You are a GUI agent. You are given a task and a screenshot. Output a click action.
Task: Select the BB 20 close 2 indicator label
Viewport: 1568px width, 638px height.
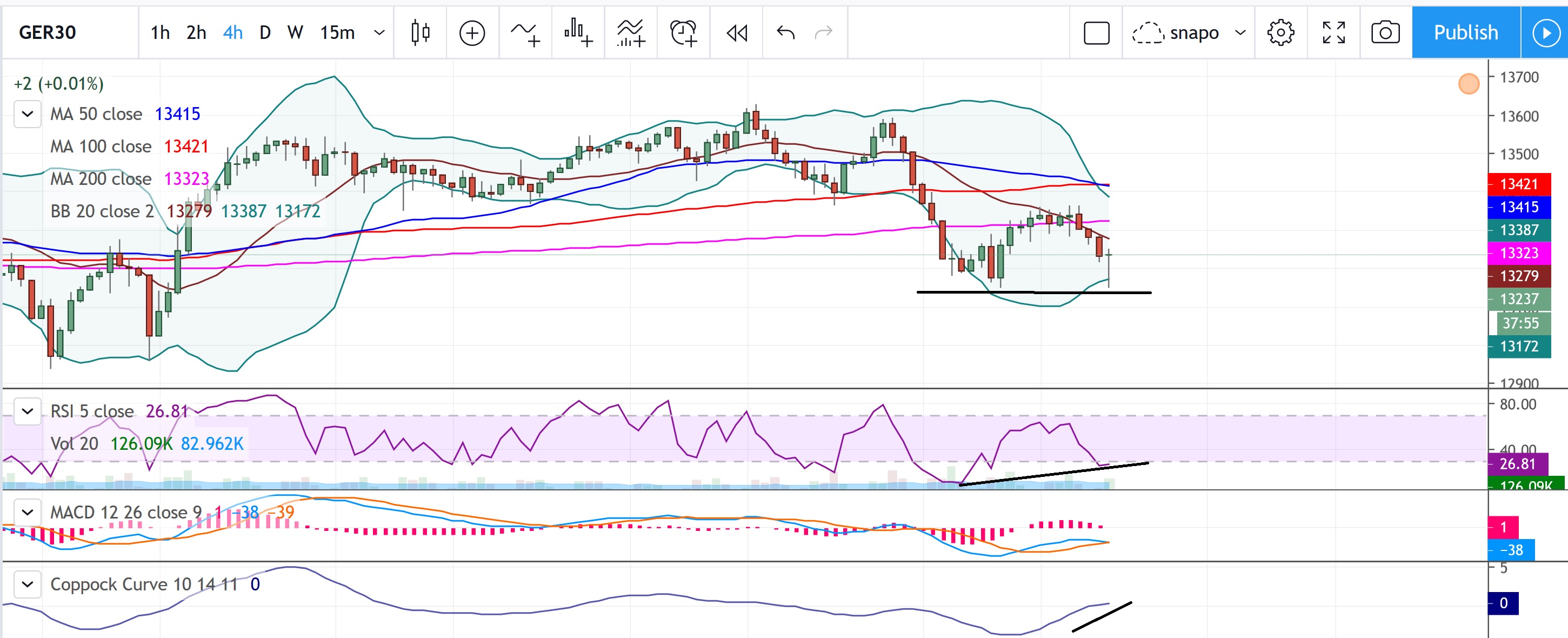[102, 211]
